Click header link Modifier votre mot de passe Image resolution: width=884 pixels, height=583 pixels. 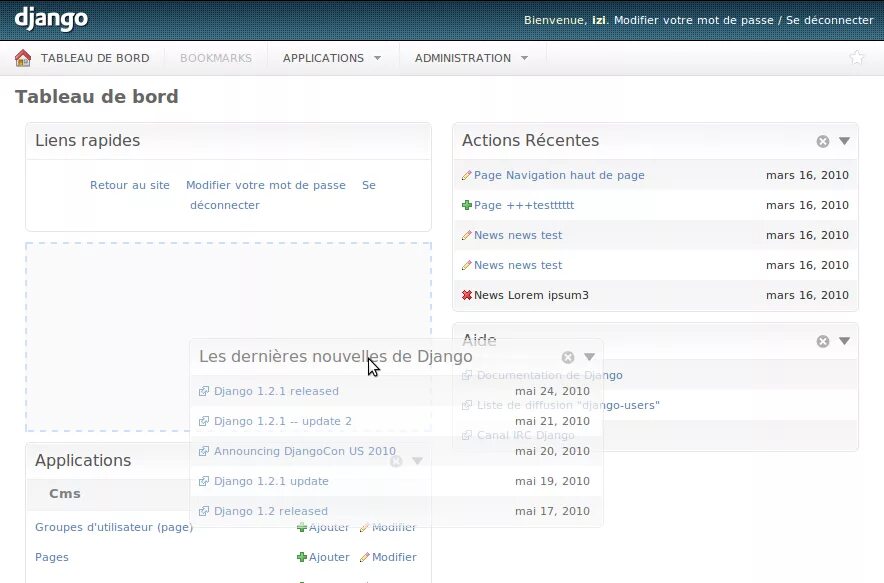coord(693,20)
